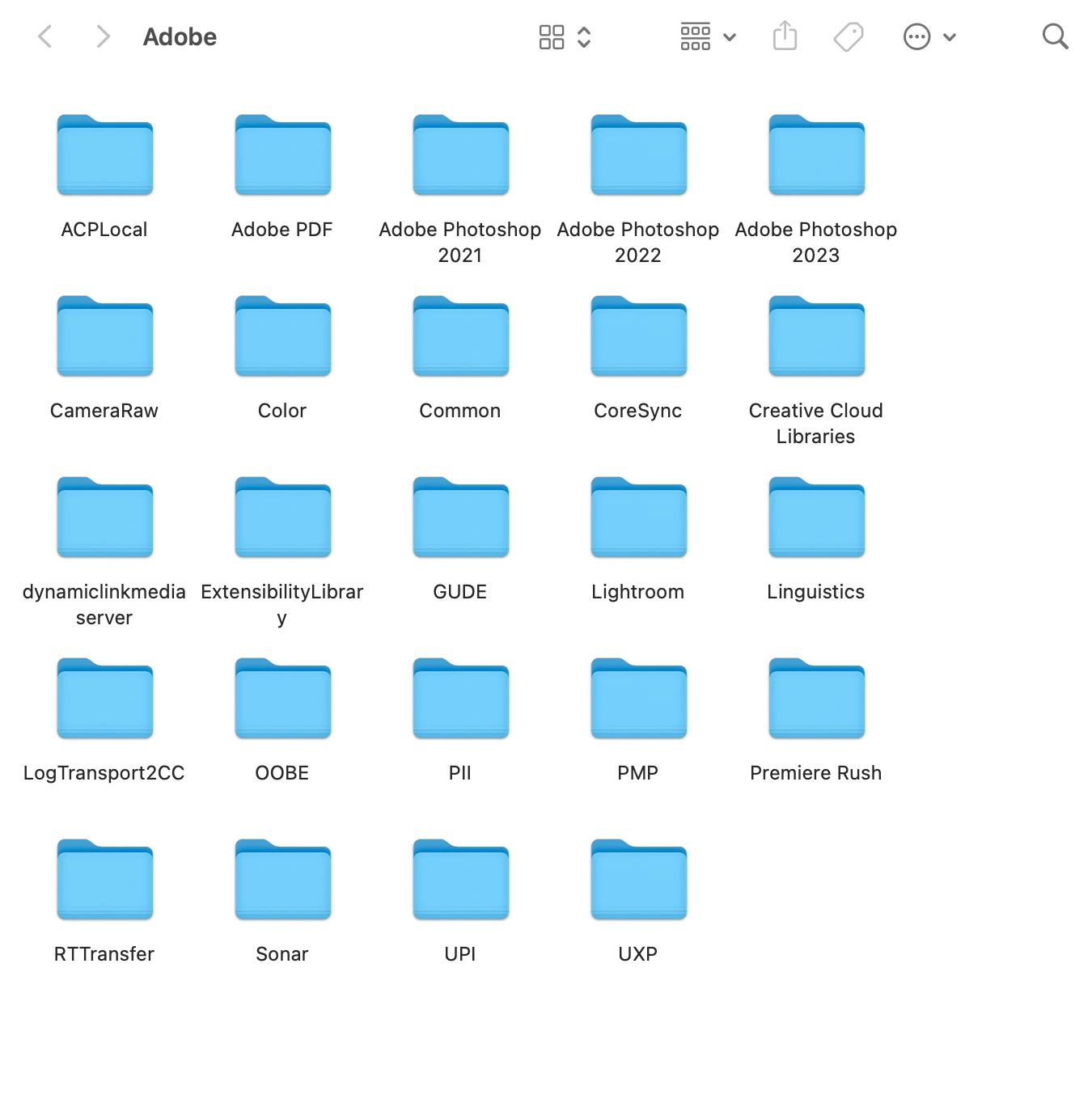Select the Adobe Photoshop 2023 folder icon

click(817, 155)
